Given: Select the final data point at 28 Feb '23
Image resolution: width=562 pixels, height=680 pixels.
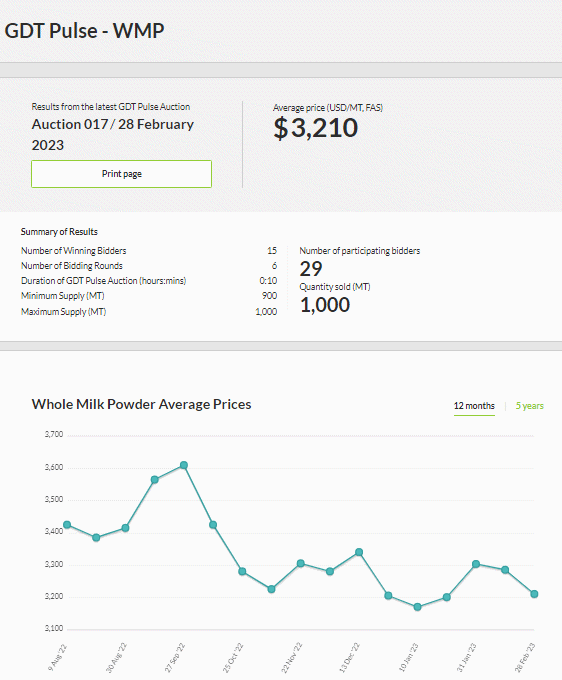Looking at the screenshot, I should click(534, 594).
